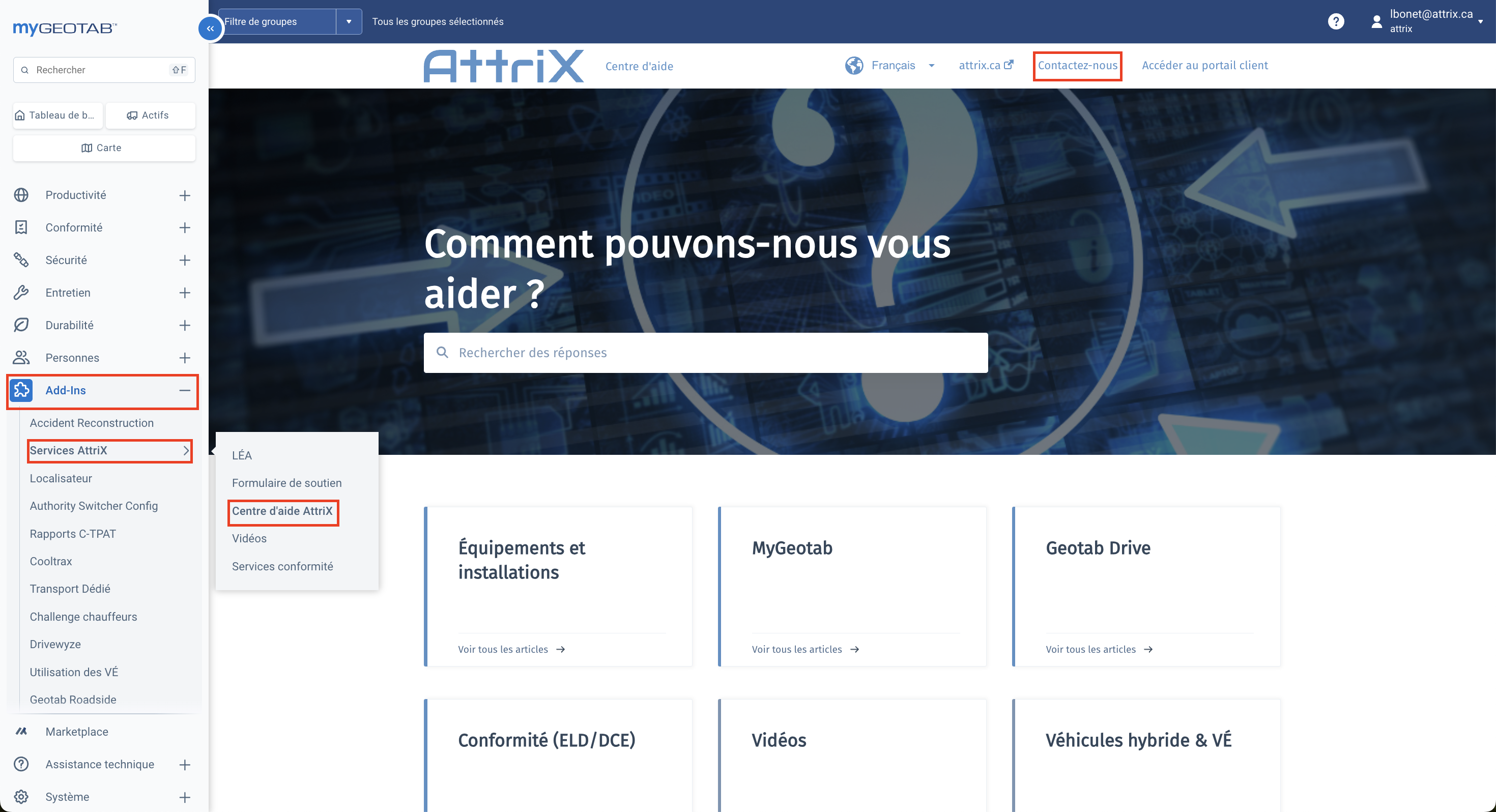Open the Véhicules hybride & VÉ card
The height and width of the screenshot is (812, 1496).
1146,755
